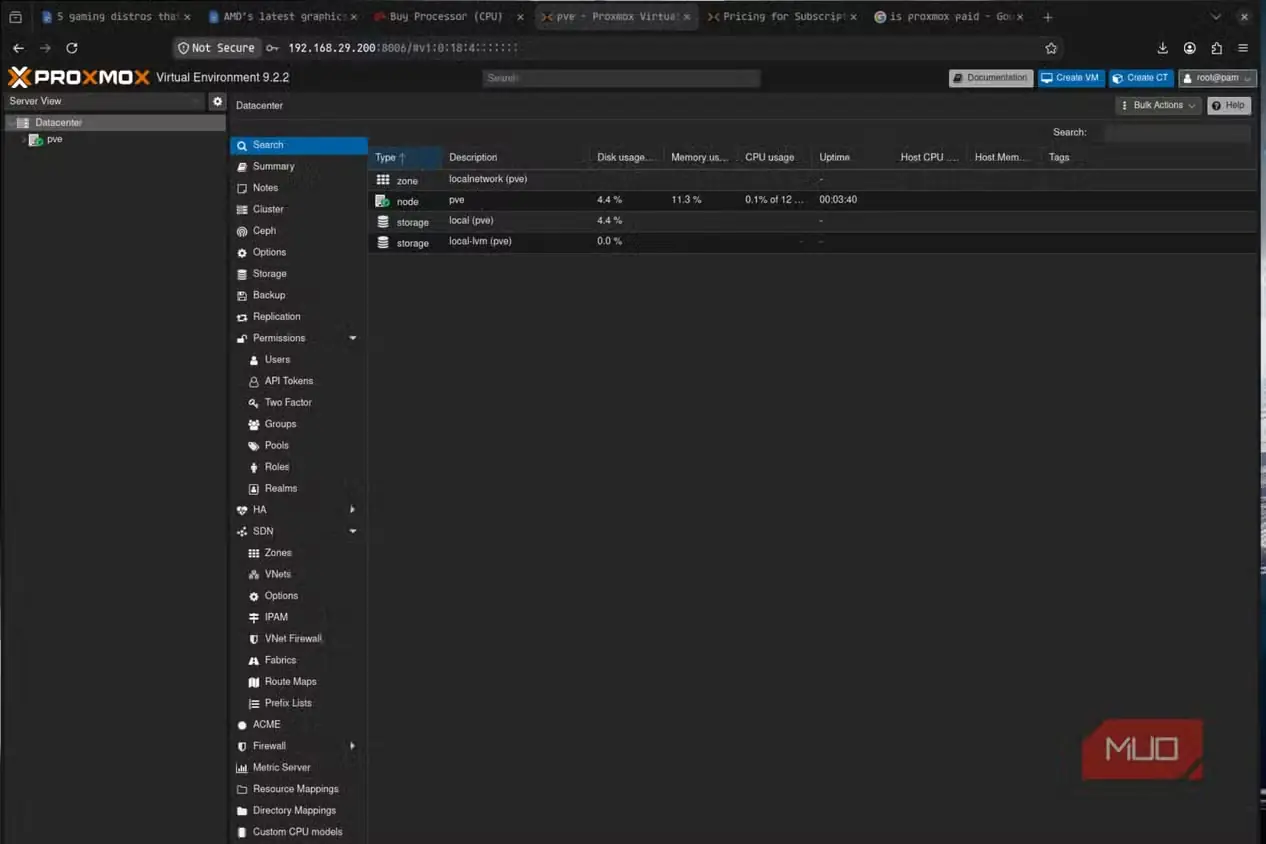Click the gear icon beside Server View
Screen dimensions: 1266x844
218,101
